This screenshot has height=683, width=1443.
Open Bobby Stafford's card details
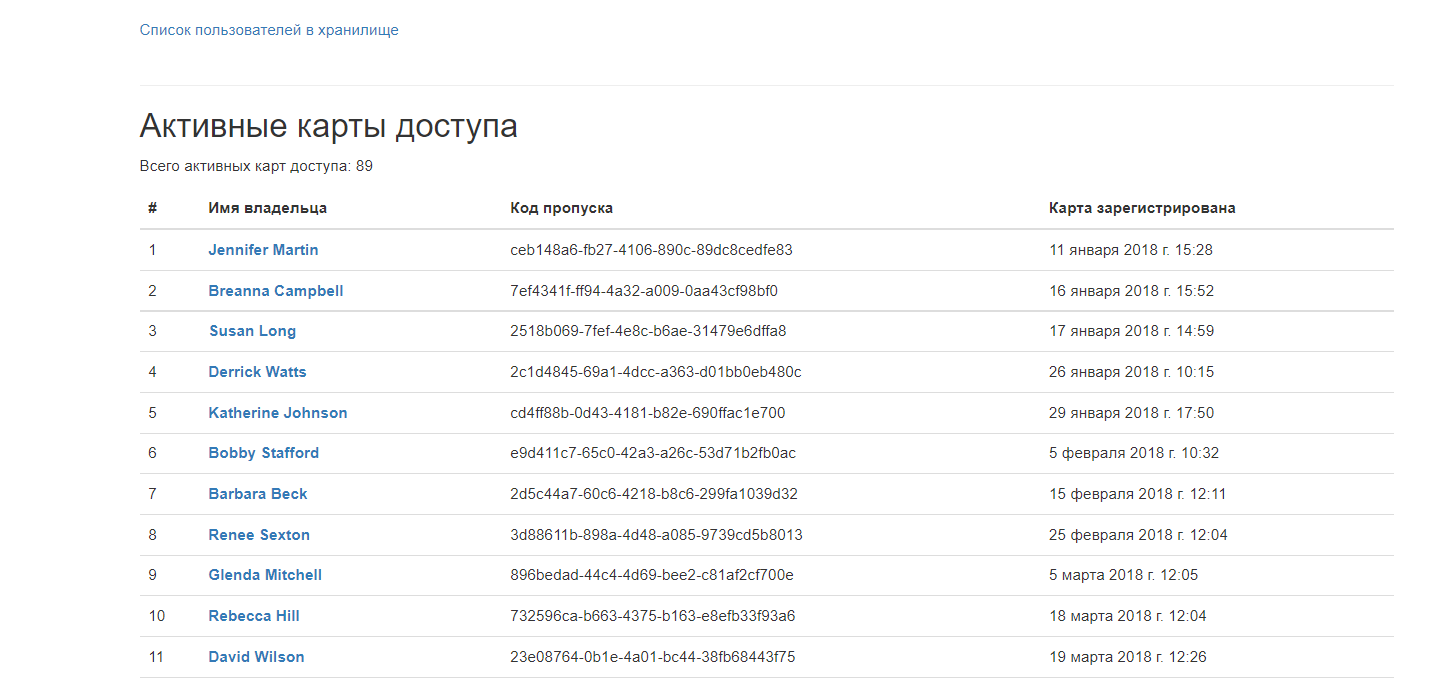pos(263,452)
